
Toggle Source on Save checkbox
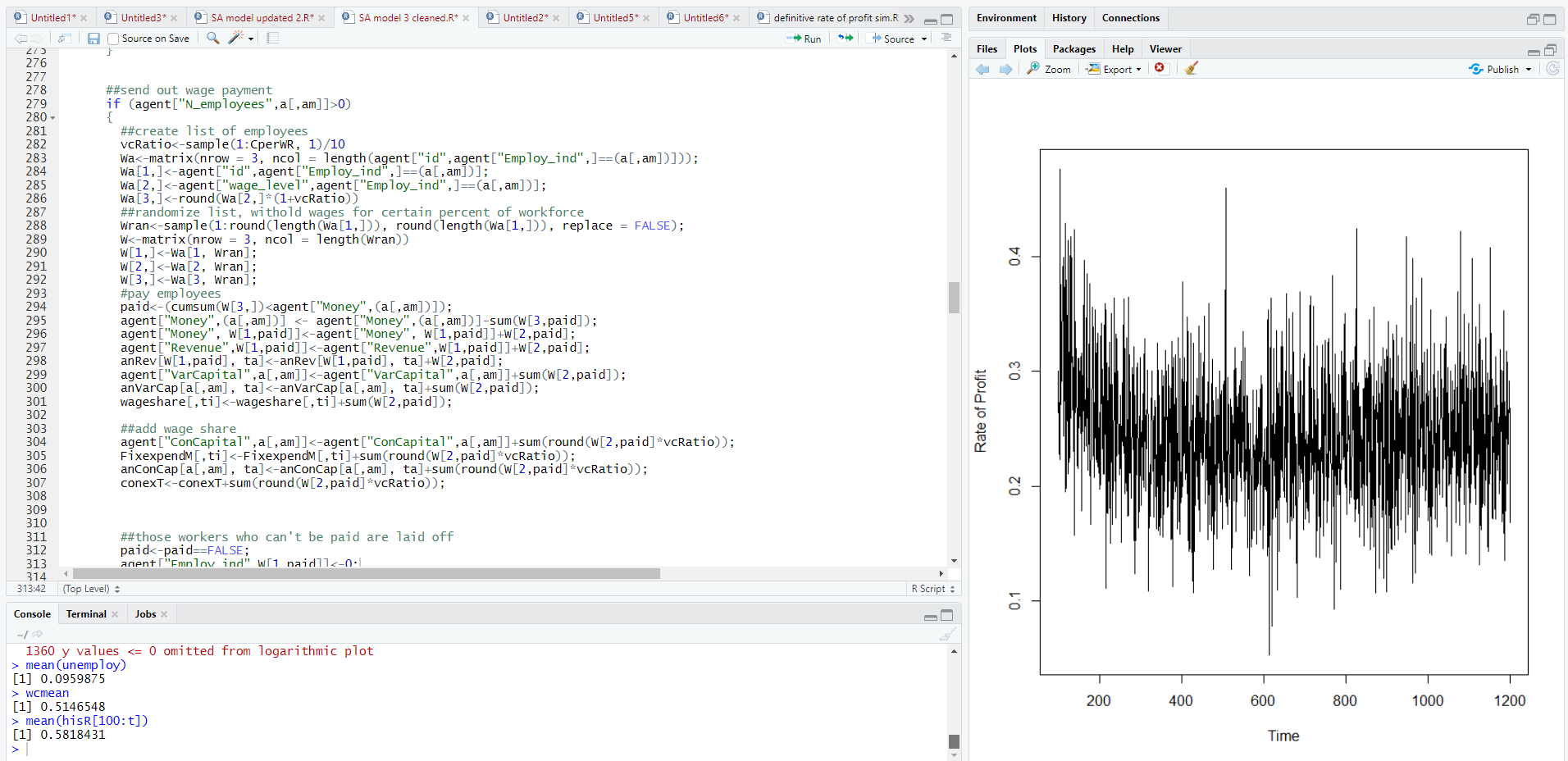114,39
